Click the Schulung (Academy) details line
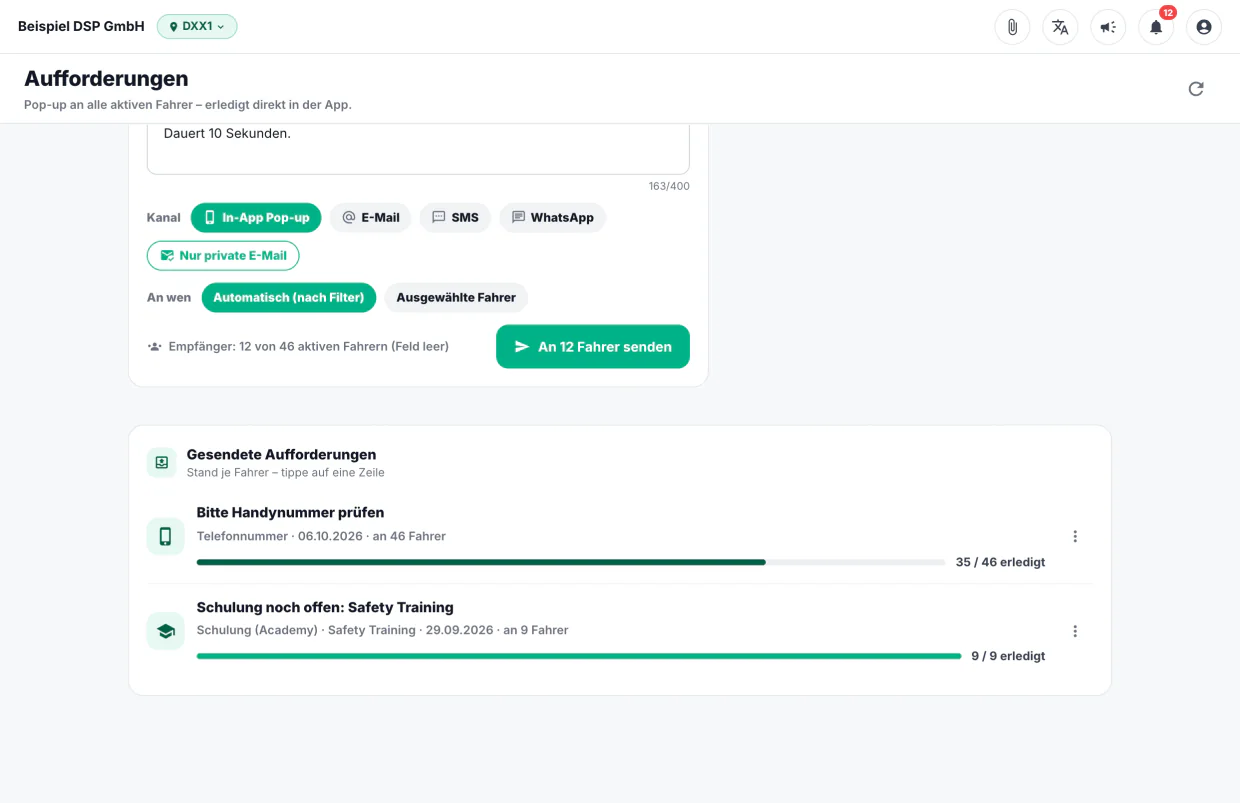The height and width of the screenshot is (803, 1240). click(x=382, y=630)
